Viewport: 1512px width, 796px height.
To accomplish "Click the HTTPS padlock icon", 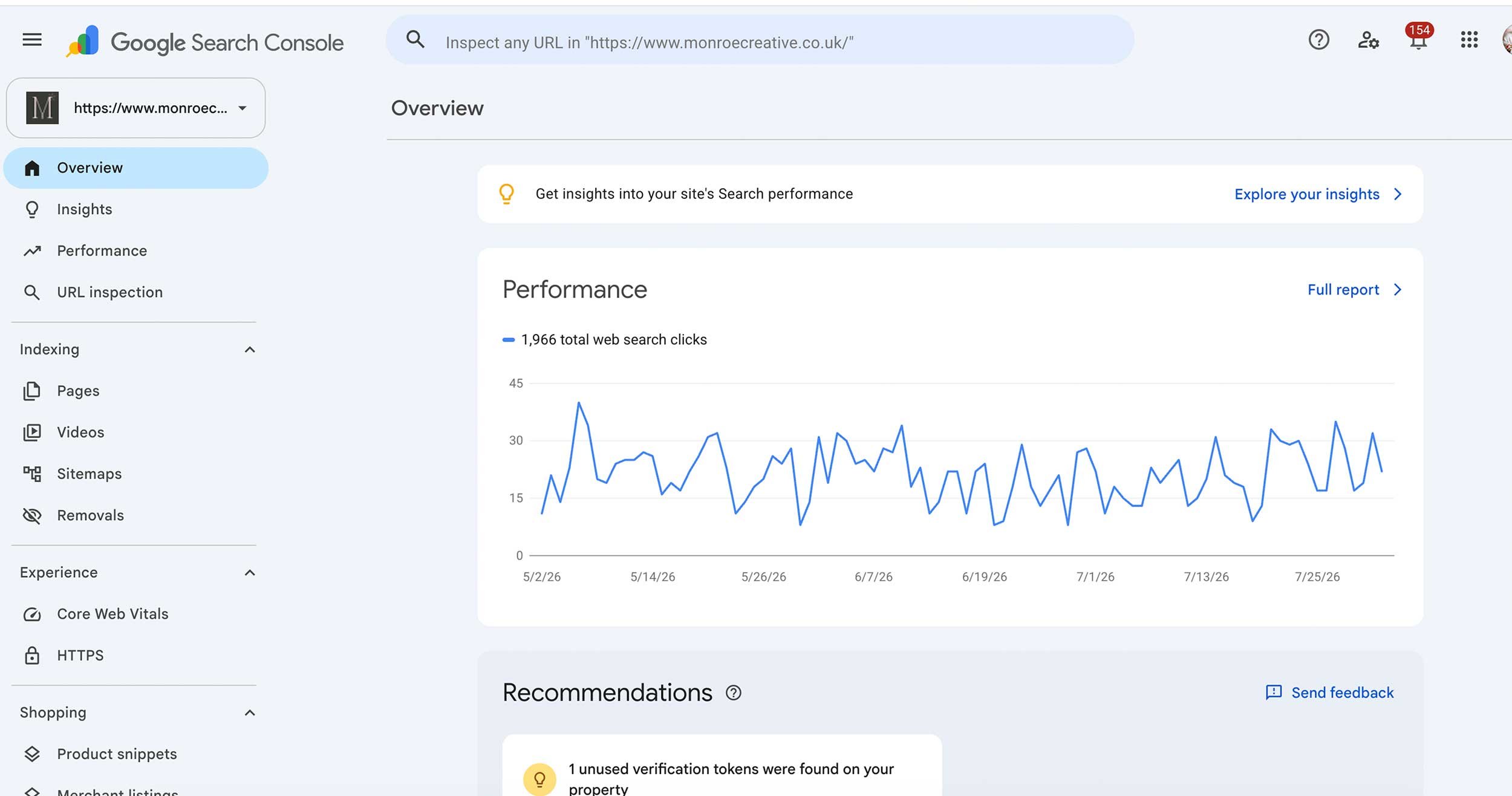I will click(x=32, y=656).
